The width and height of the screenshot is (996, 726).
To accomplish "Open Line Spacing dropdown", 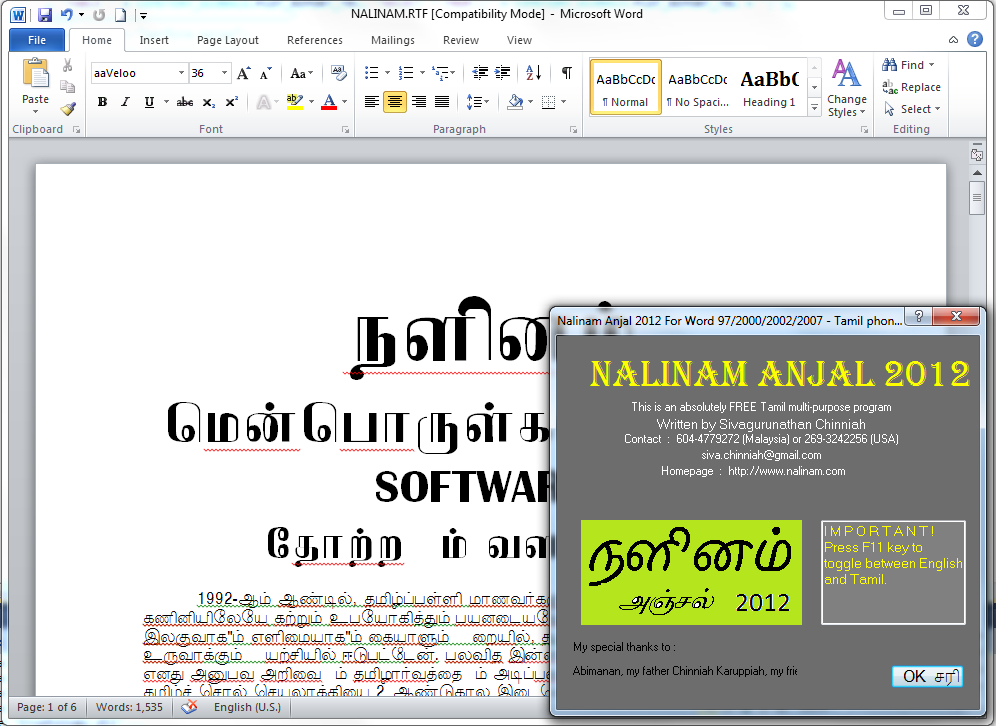I will [478, 102].
